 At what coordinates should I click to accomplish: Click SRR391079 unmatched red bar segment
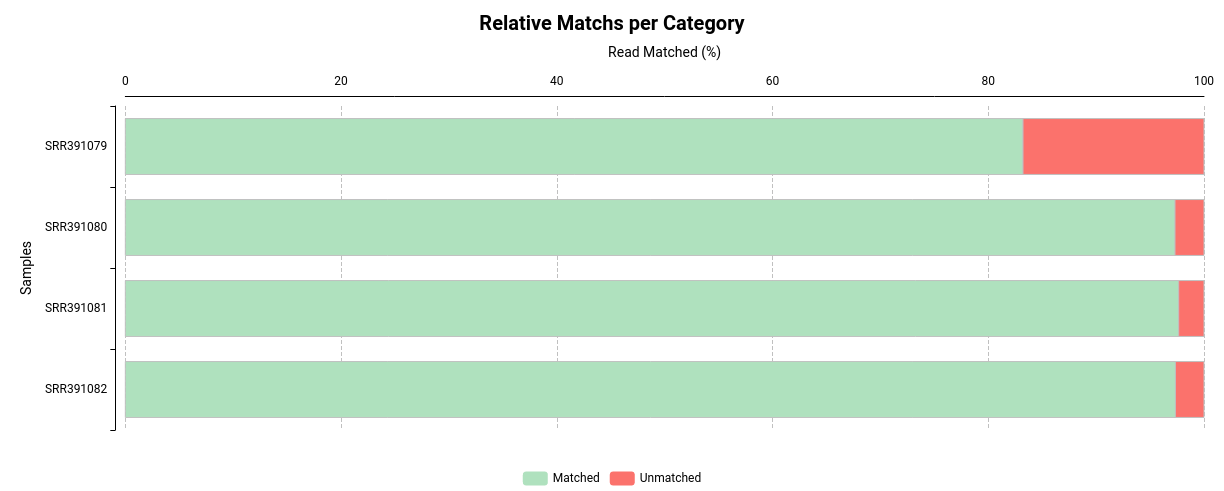point(1113,146)
